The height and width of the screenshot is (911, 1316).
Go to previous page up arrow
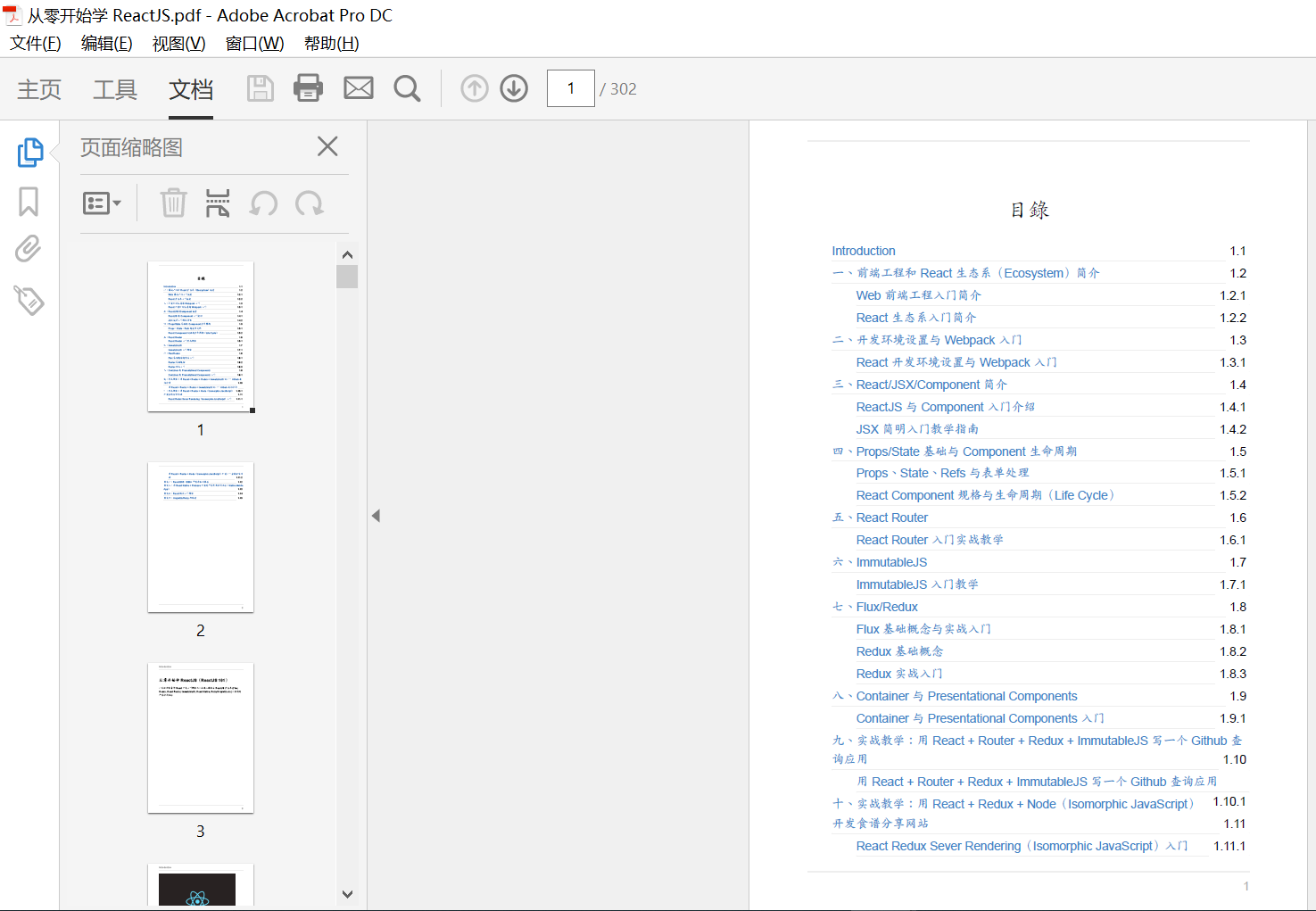coord(475,88)
